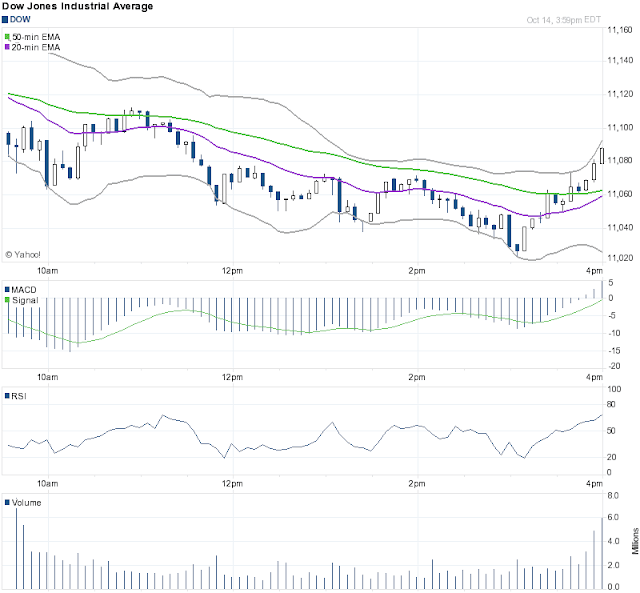Click the 12pm label under price chart
Image resolution: width=640 pixels, height=593 pixels.
click(232, 271)
